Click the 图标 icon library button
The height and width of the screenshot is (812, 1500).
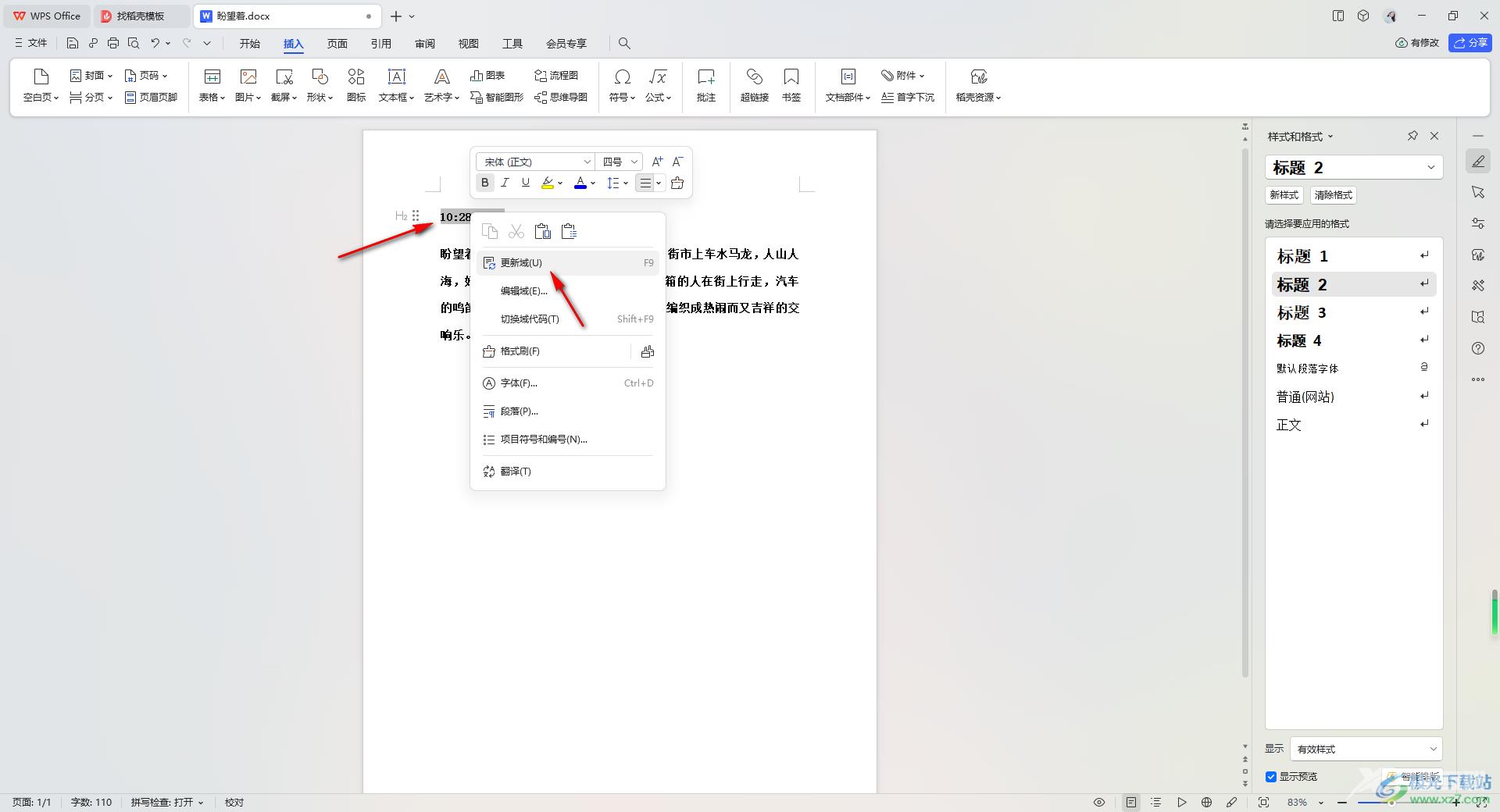click(356, 84)
